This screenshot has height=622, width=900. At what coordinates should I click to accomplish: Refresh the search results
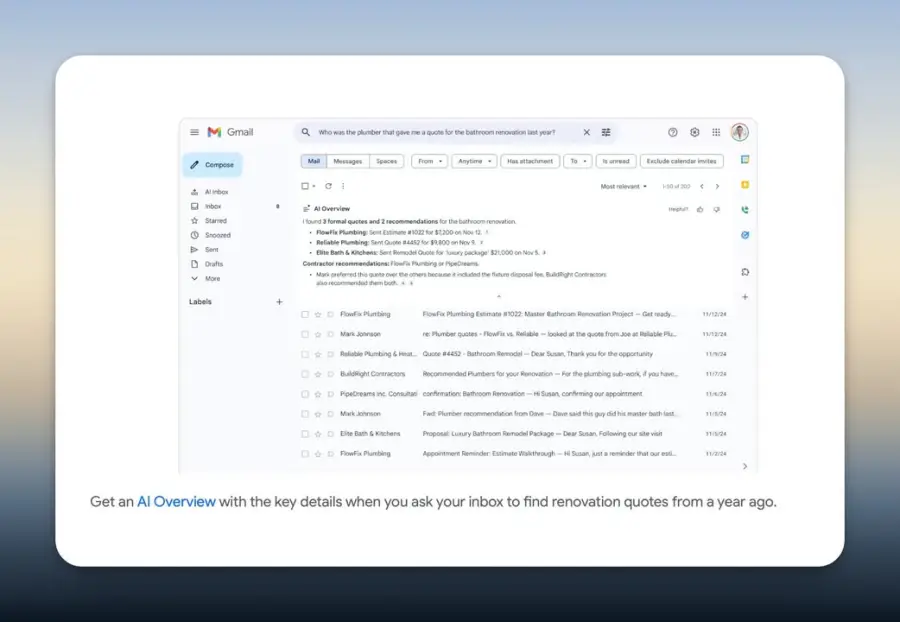coord(328,186)
